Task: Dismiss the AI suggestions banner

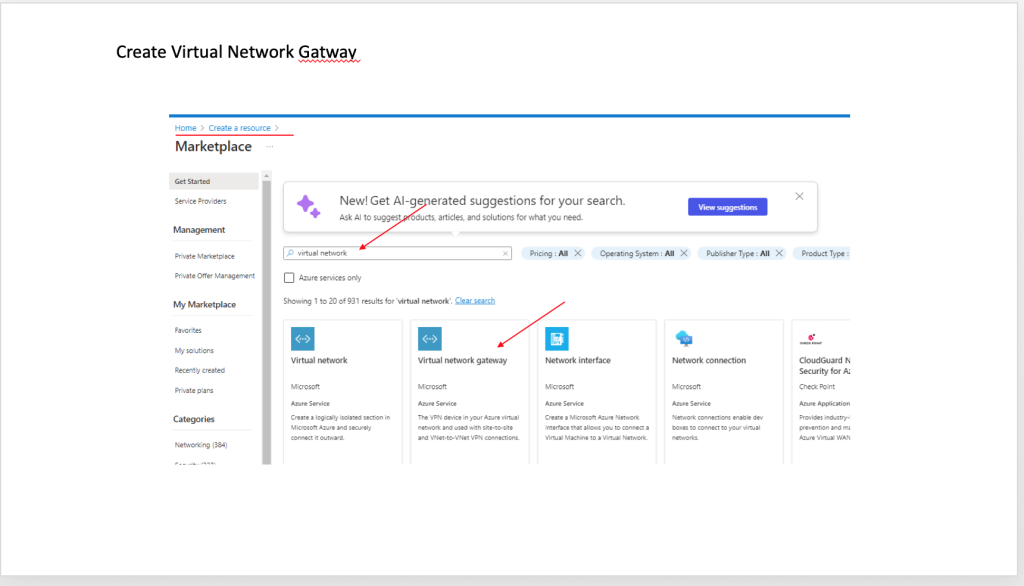Action: (x=799, y=197)
